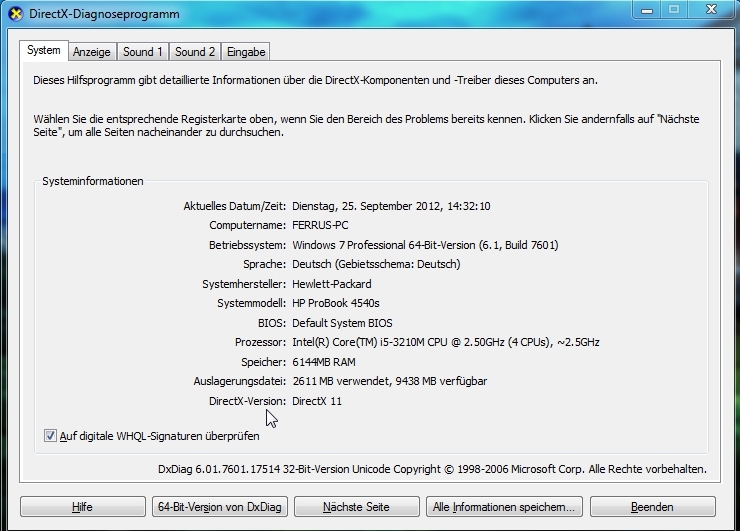The height and width of the screenshot is (531, 740).
Task: Click the Hewlett-Packard manufacturer value
Action: (x=332, y=284)
